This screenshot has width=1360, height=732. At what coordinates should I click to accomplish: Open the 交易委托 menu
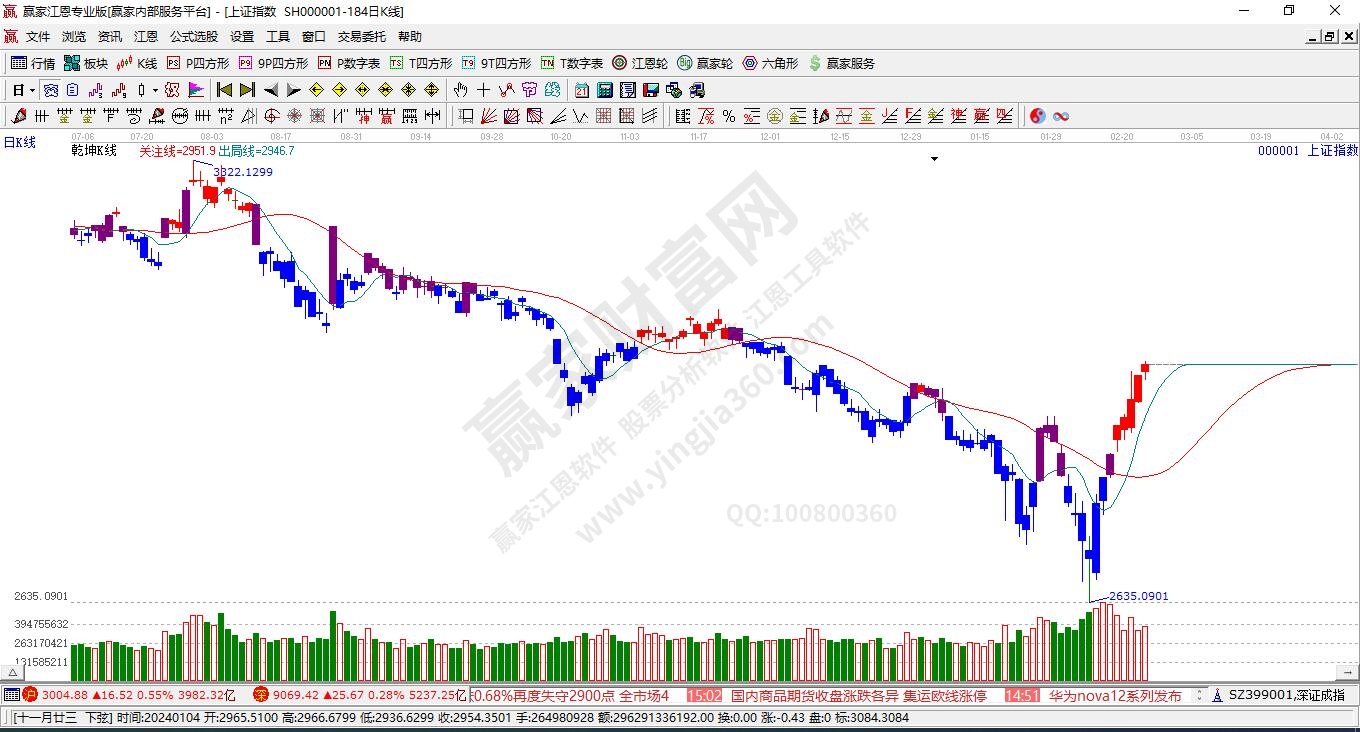point(361,36)
